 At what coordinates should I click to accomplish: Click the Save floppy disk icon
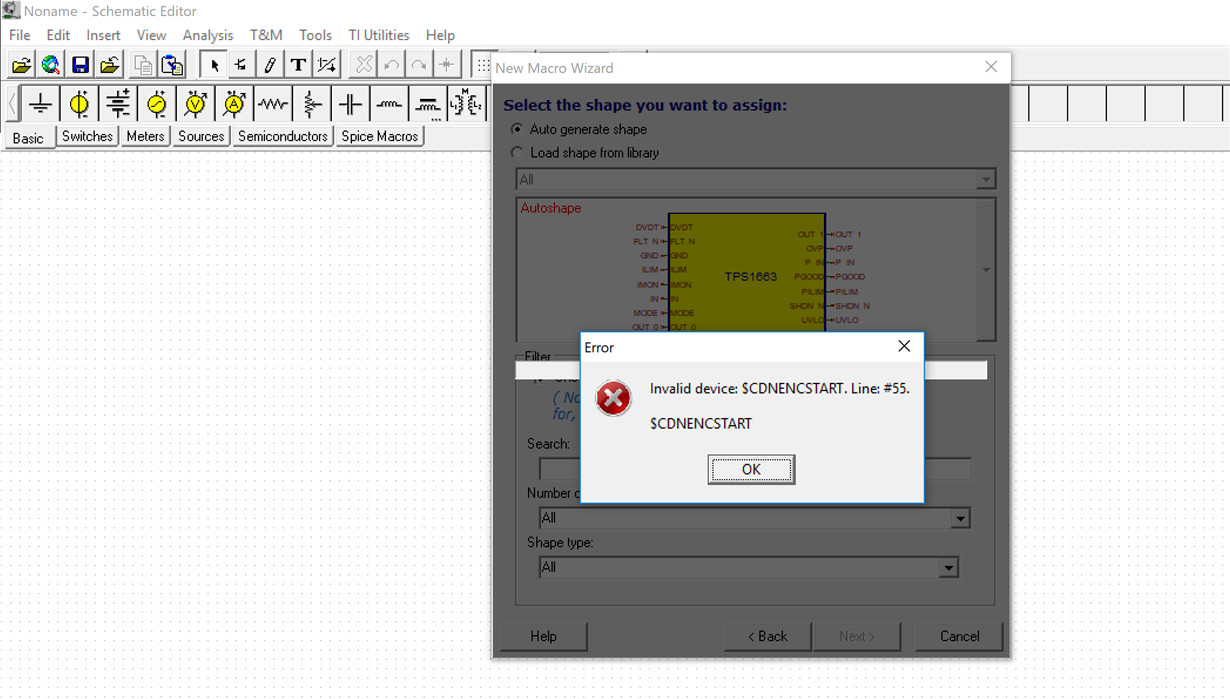[x=80, y=65]
